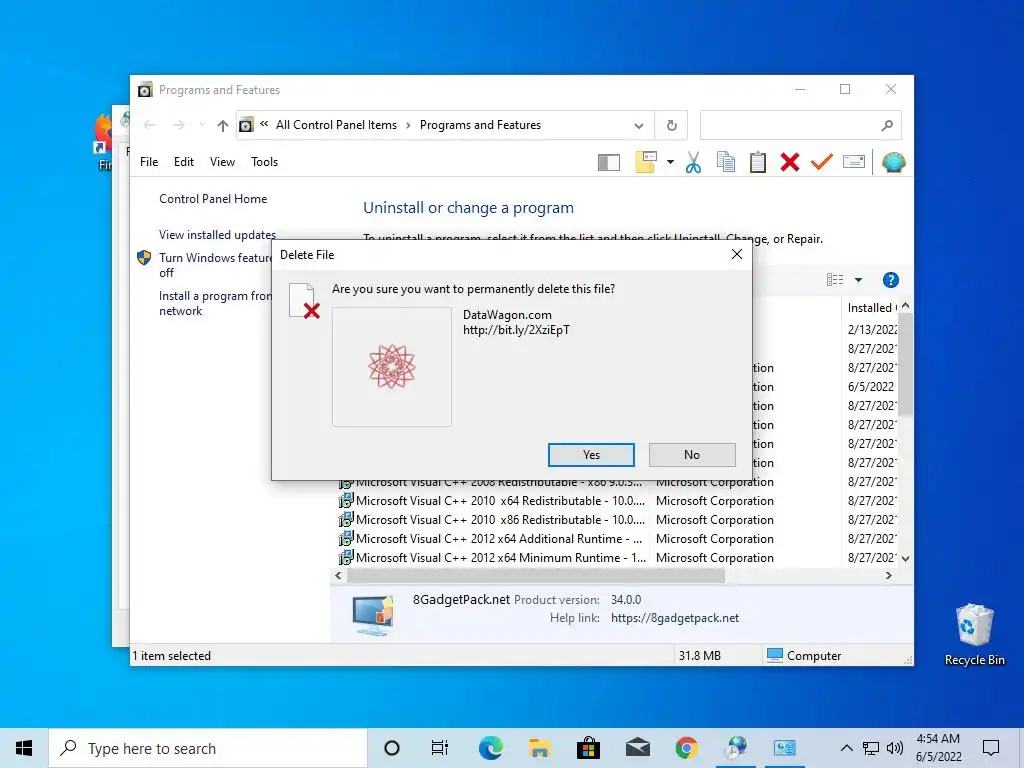Click the DataWagon thumbnail in Delete File dialog

pyautogui.click(x=392, y=367)
